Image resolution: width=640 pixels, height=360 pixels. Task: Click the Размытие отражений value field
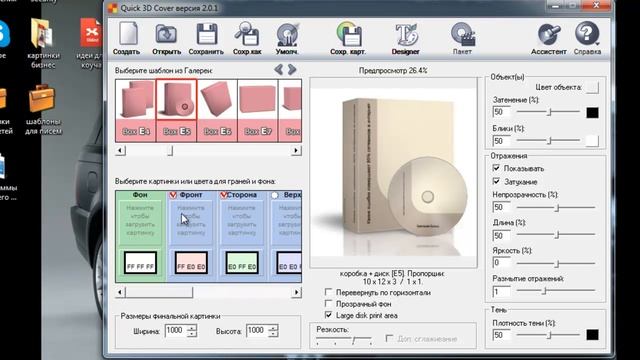pos(502,291)
